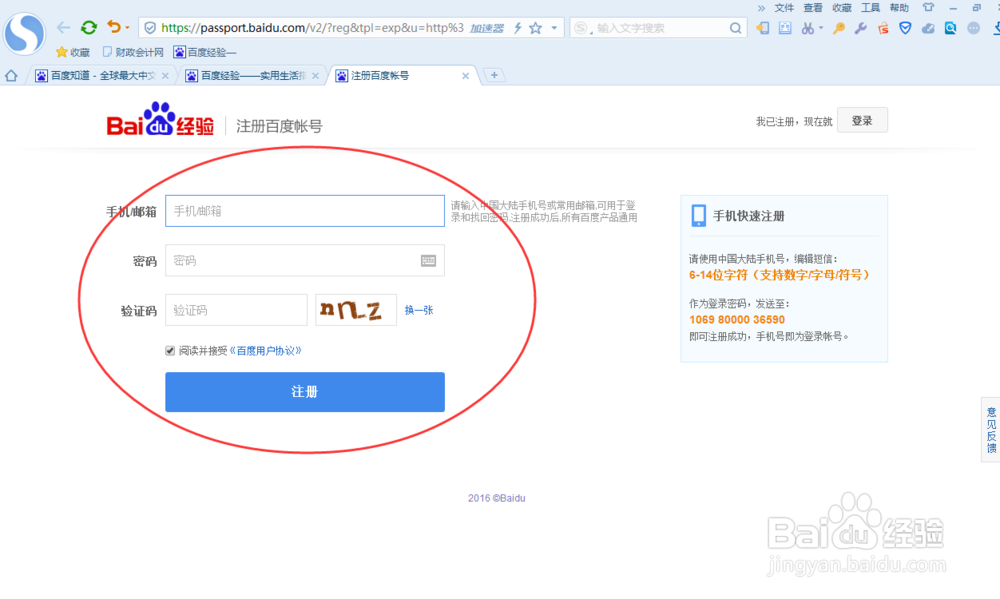Open the 收藏 menu
The image size is (1000, 599).
[842, 8]
